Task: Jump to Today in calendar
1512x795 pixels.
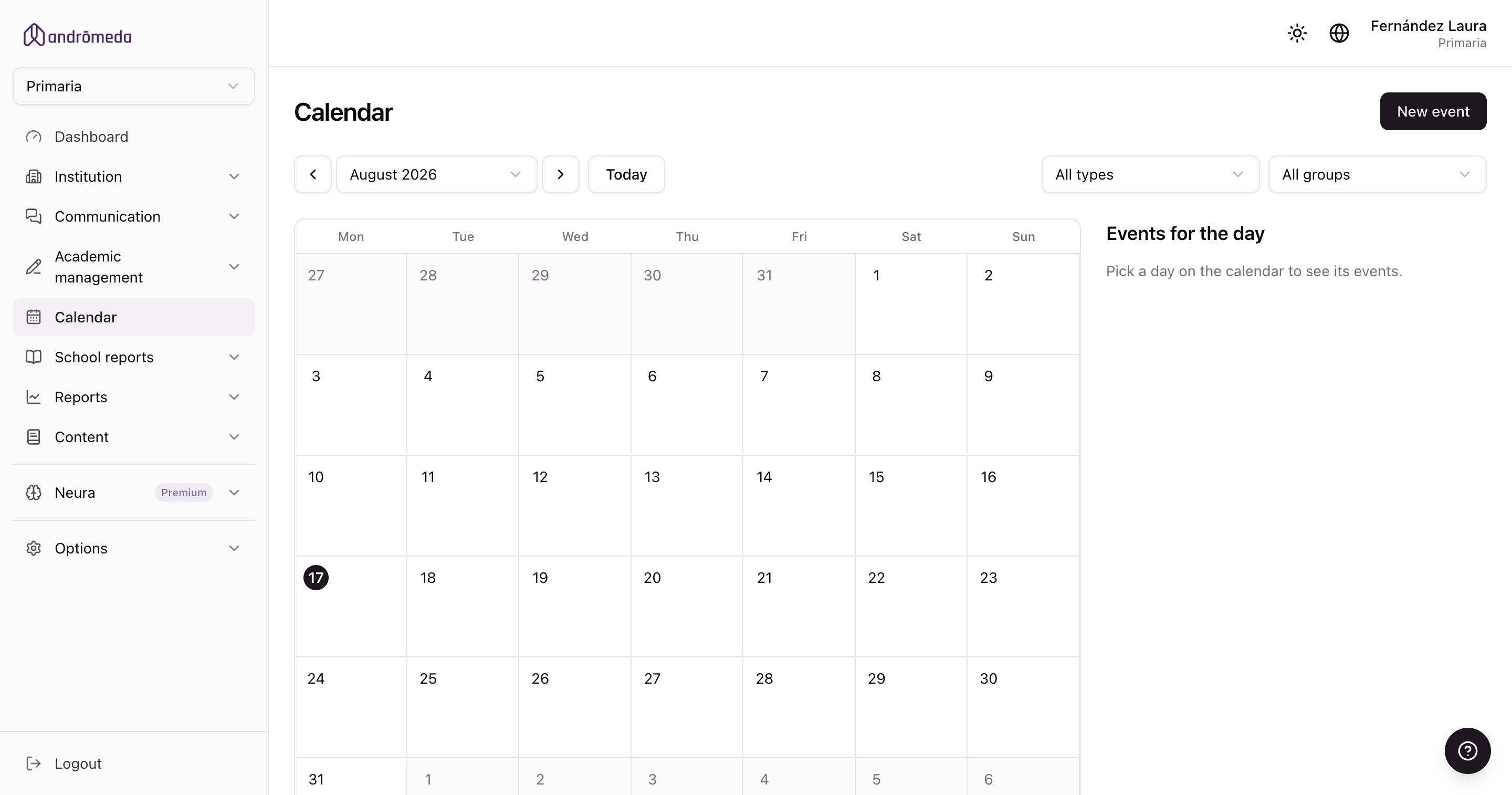Action: [x=626, y=174]
